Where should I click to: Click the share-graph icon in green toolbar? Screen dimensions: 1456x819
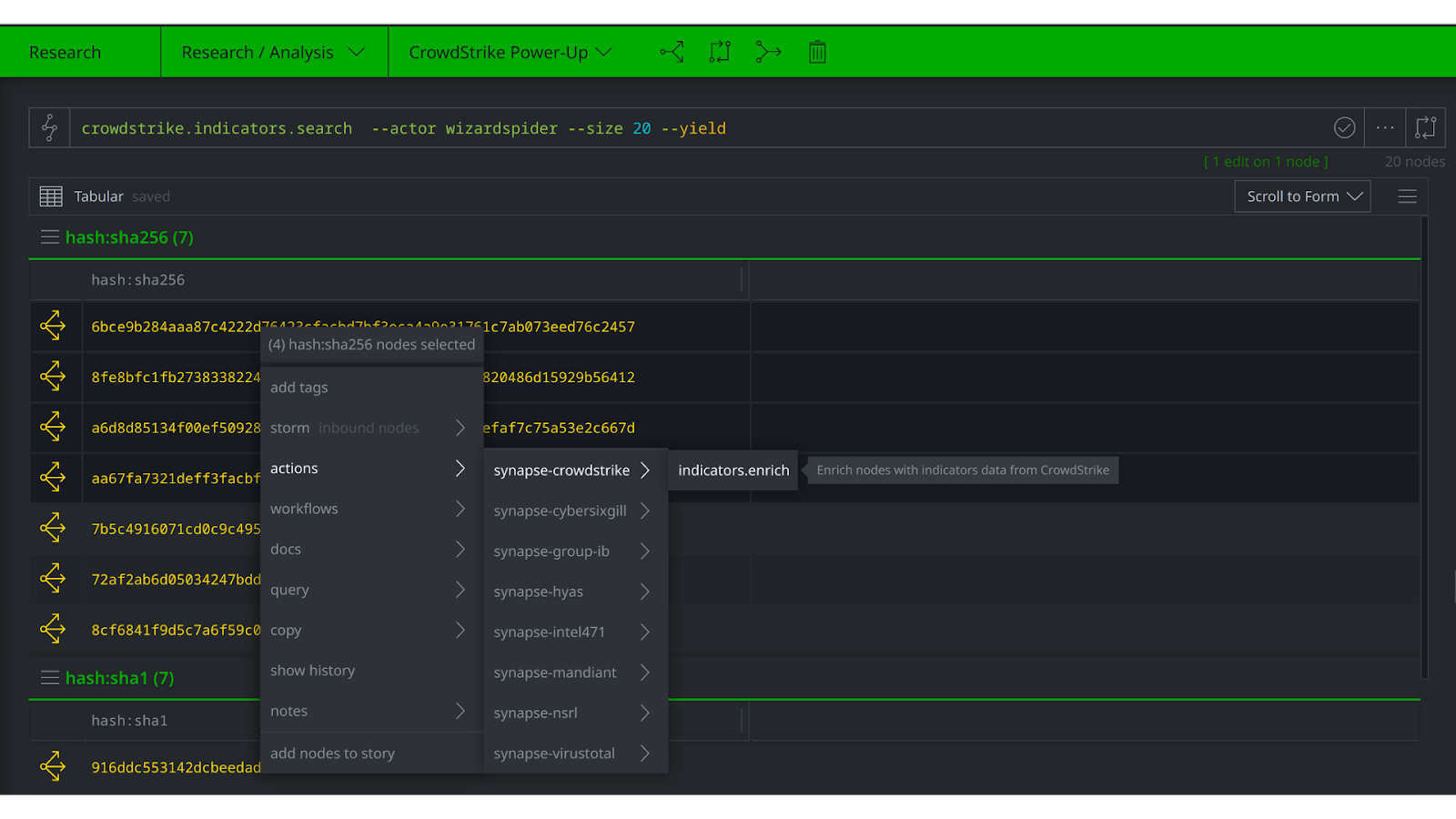click(672, 52)
